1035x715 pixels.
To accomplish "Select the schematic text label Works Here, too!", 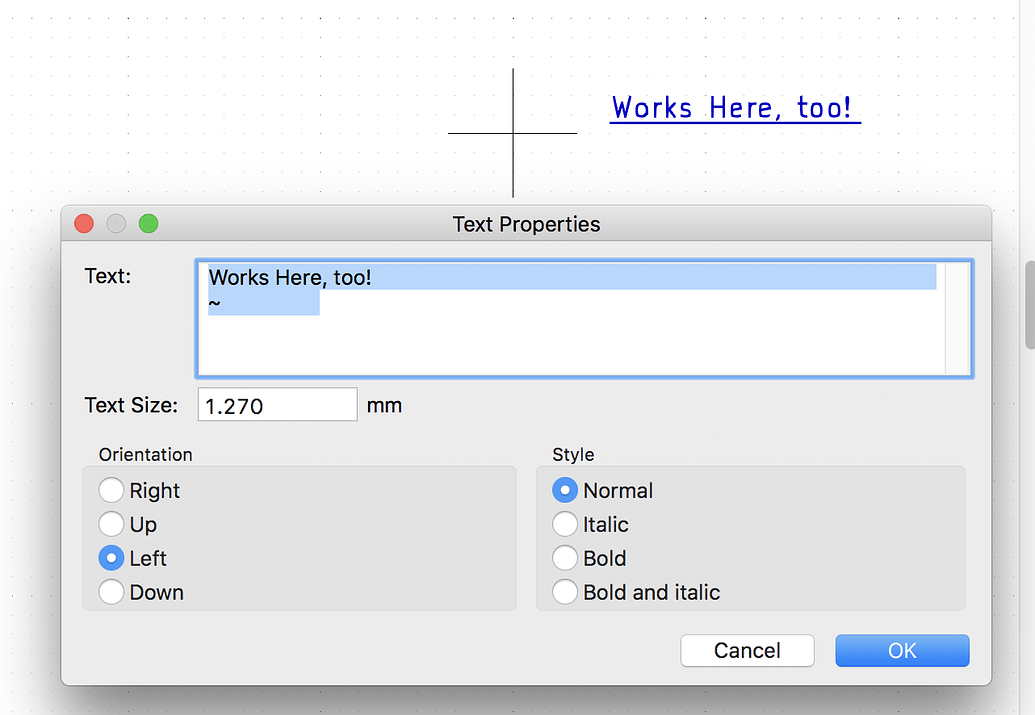I will [x=735, y=107].
